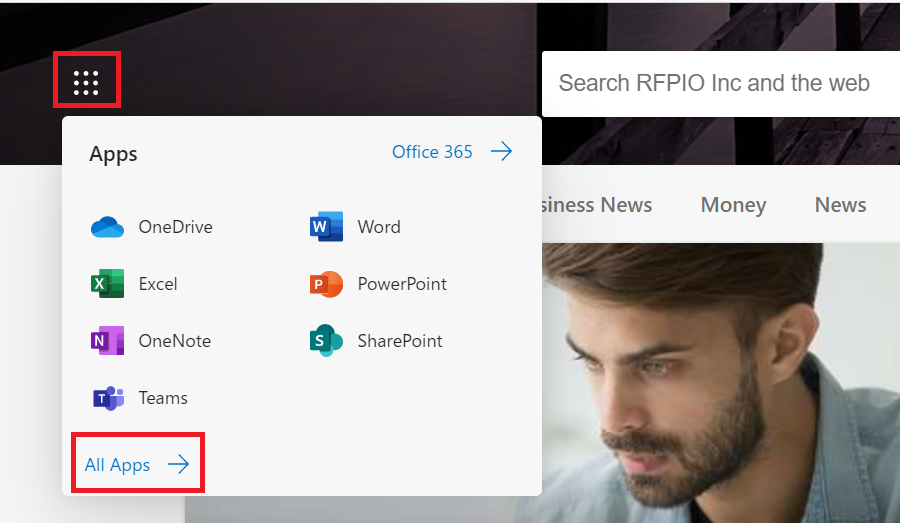This screenshot has height=523, width=900.
Task: Click the OneDrive cloud icon
Action: [107, 227]
